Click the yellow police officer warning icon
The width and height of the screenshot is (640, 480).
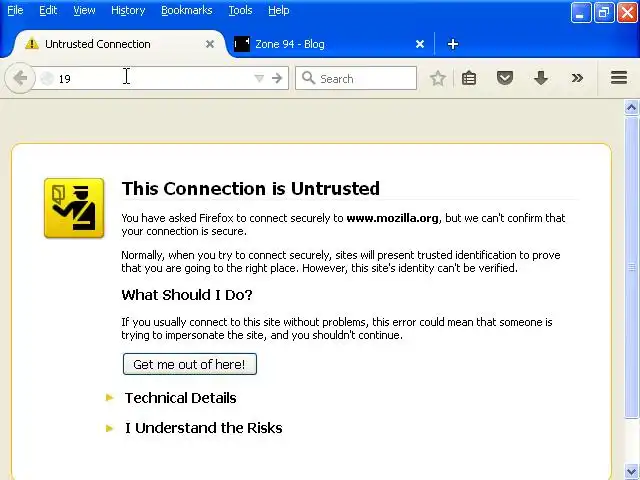[74, 208]
